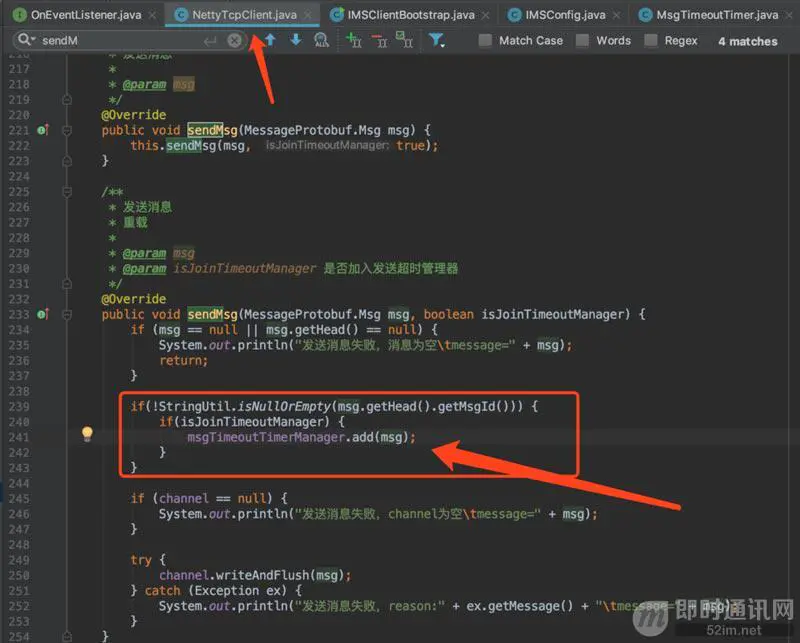Close the MsgTimeoutTimer.java tab

[789, 15]
